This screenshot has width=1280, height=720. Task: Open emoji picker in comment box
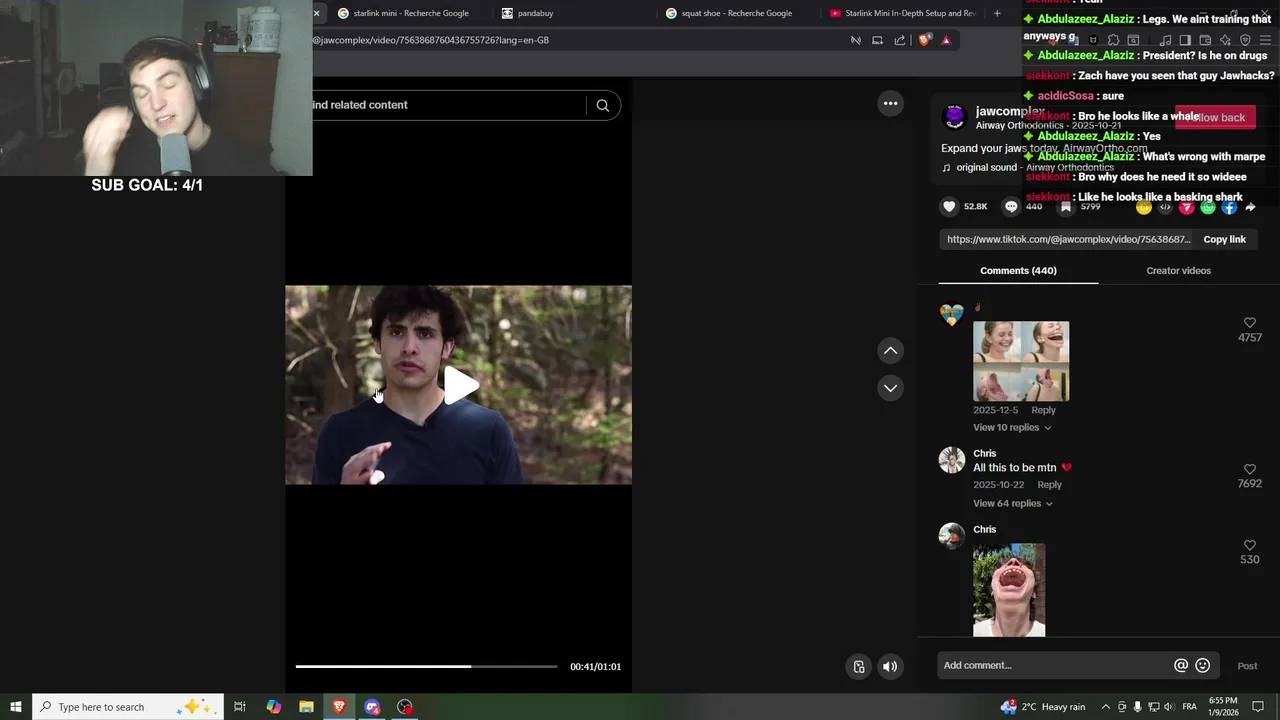(x=1203, y=665)
